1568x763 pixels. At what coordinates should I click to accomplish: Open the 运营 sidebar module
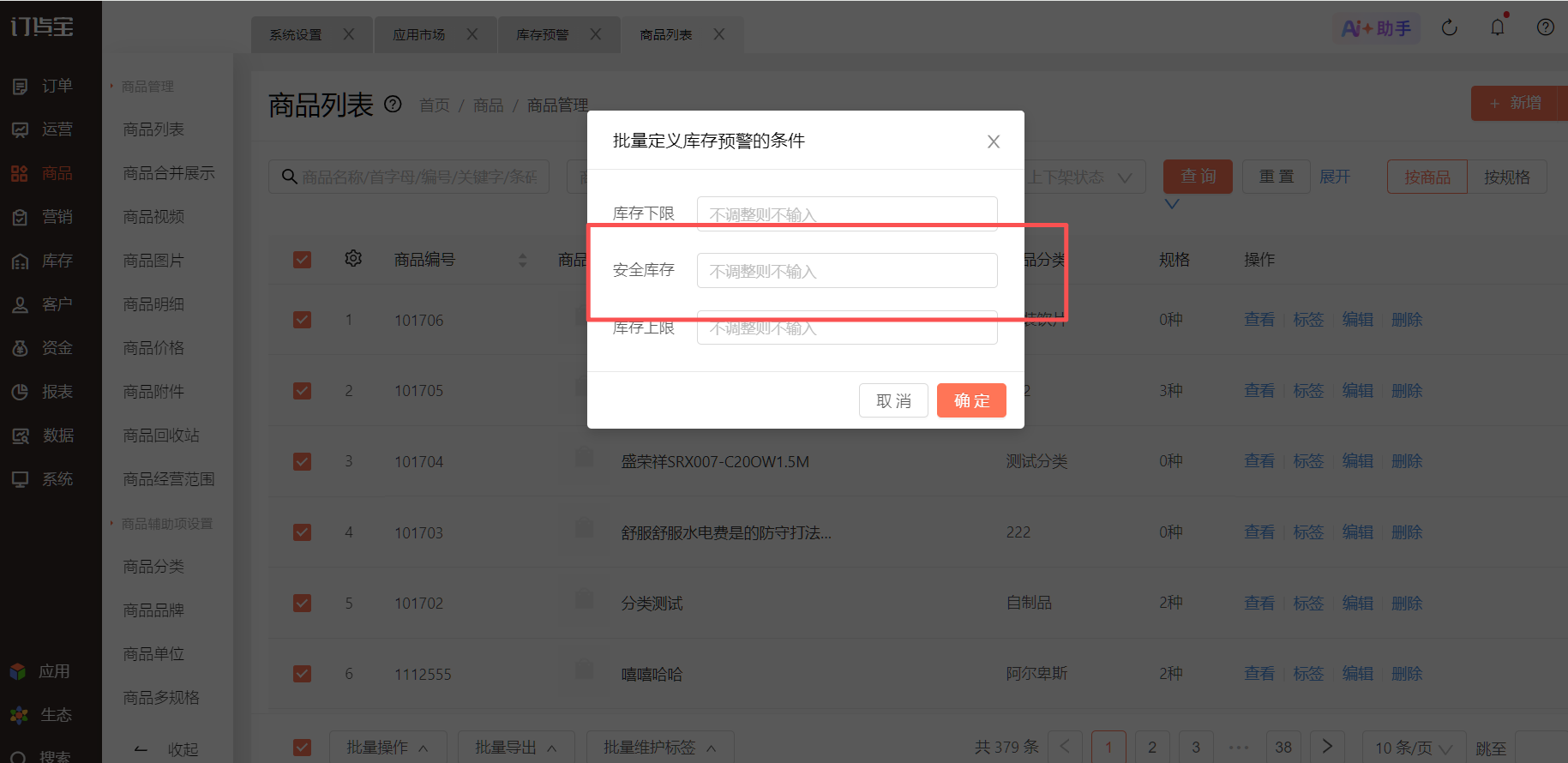[x=43, y=129]
